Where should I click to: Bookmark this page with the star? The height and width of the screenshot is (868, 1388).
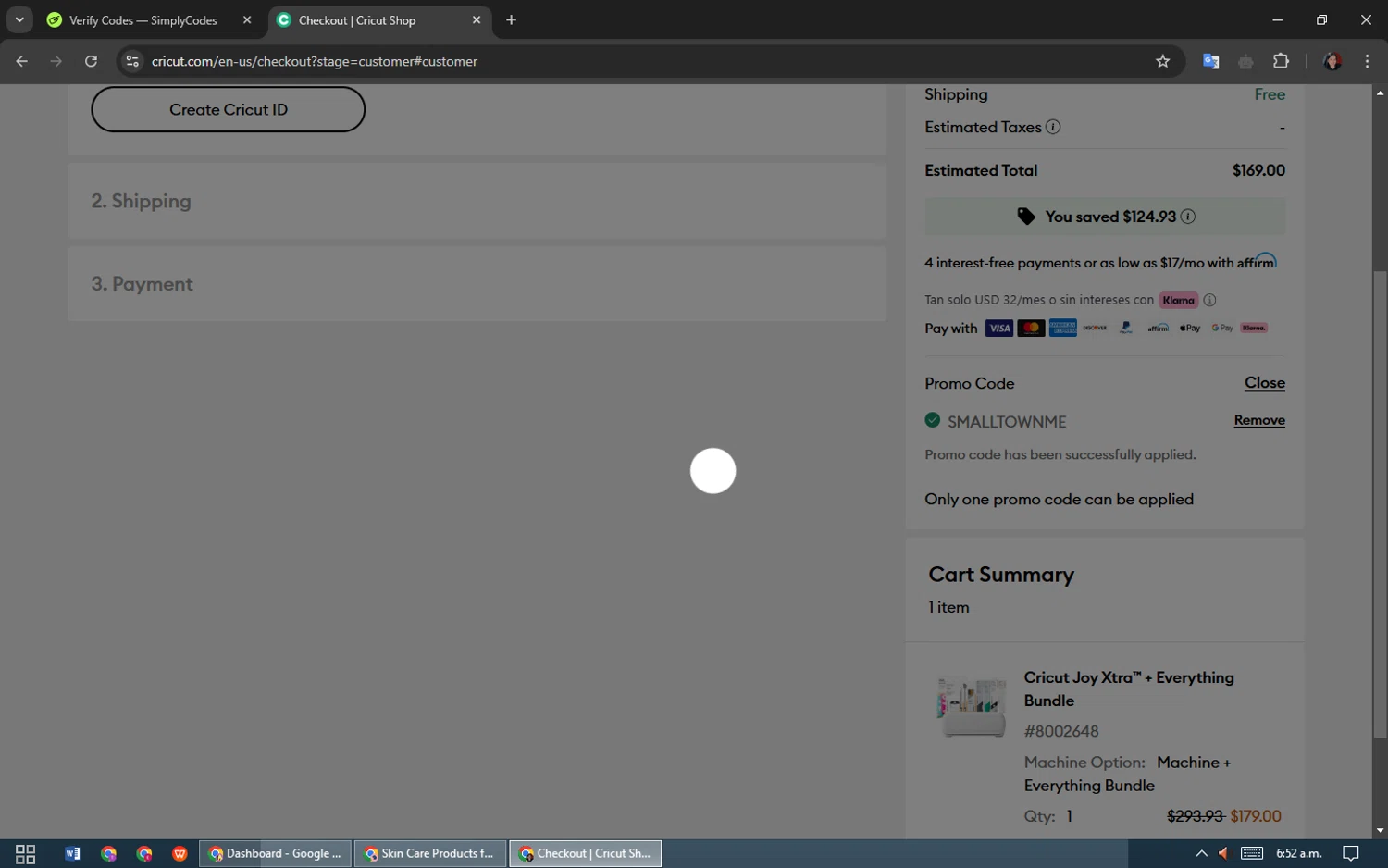[1163, 61]
